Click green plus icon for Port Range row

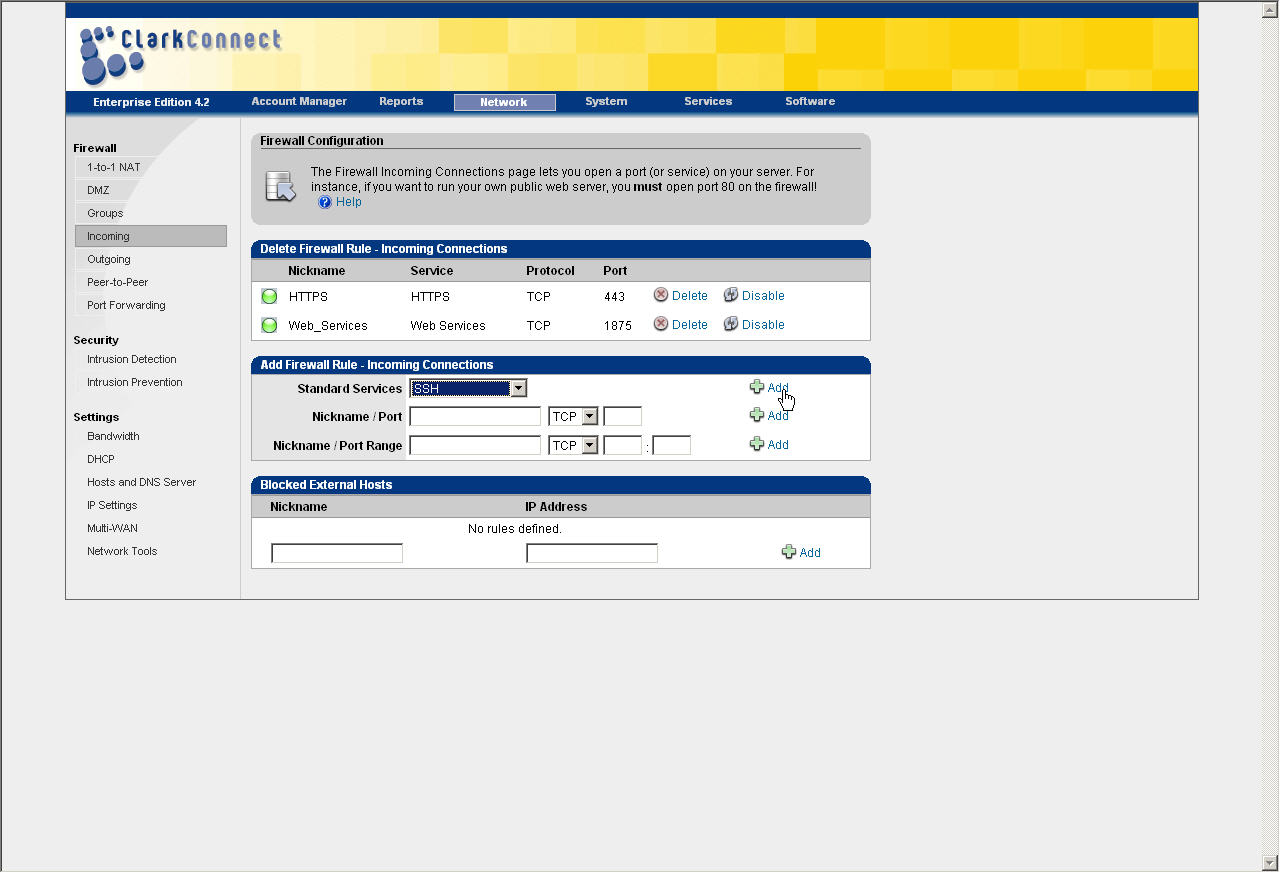pyautogui.click(x=757, y=444)
